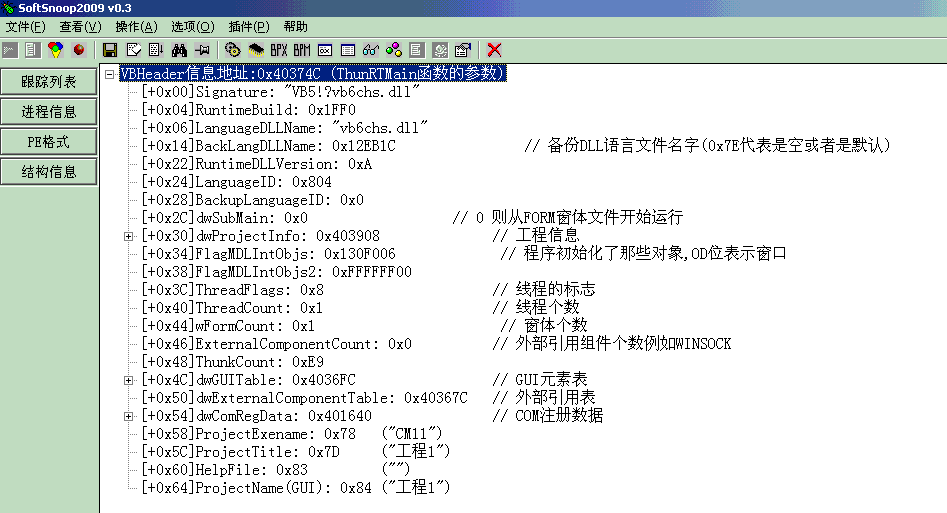Click the memory chip toolbar icon
947x513 pixels.
tap(256, 50)
